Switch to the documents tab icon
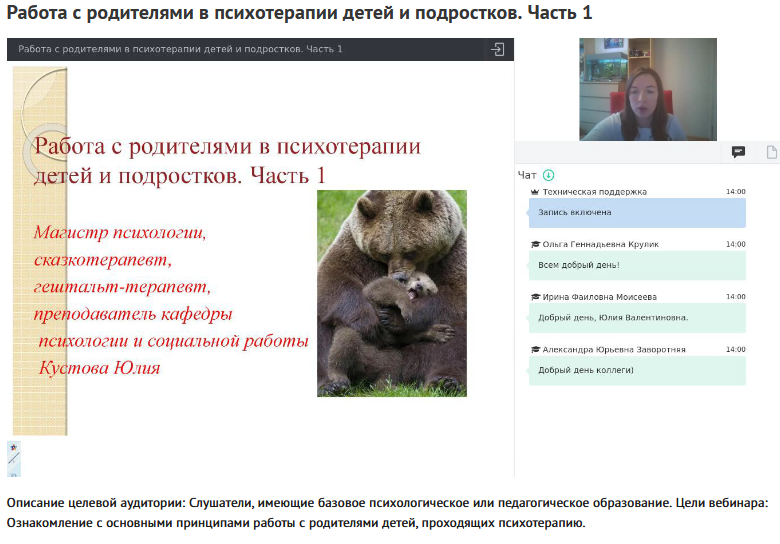Image resolution: width=780 pixels, height=544 pixels. (x=771, y=152)
